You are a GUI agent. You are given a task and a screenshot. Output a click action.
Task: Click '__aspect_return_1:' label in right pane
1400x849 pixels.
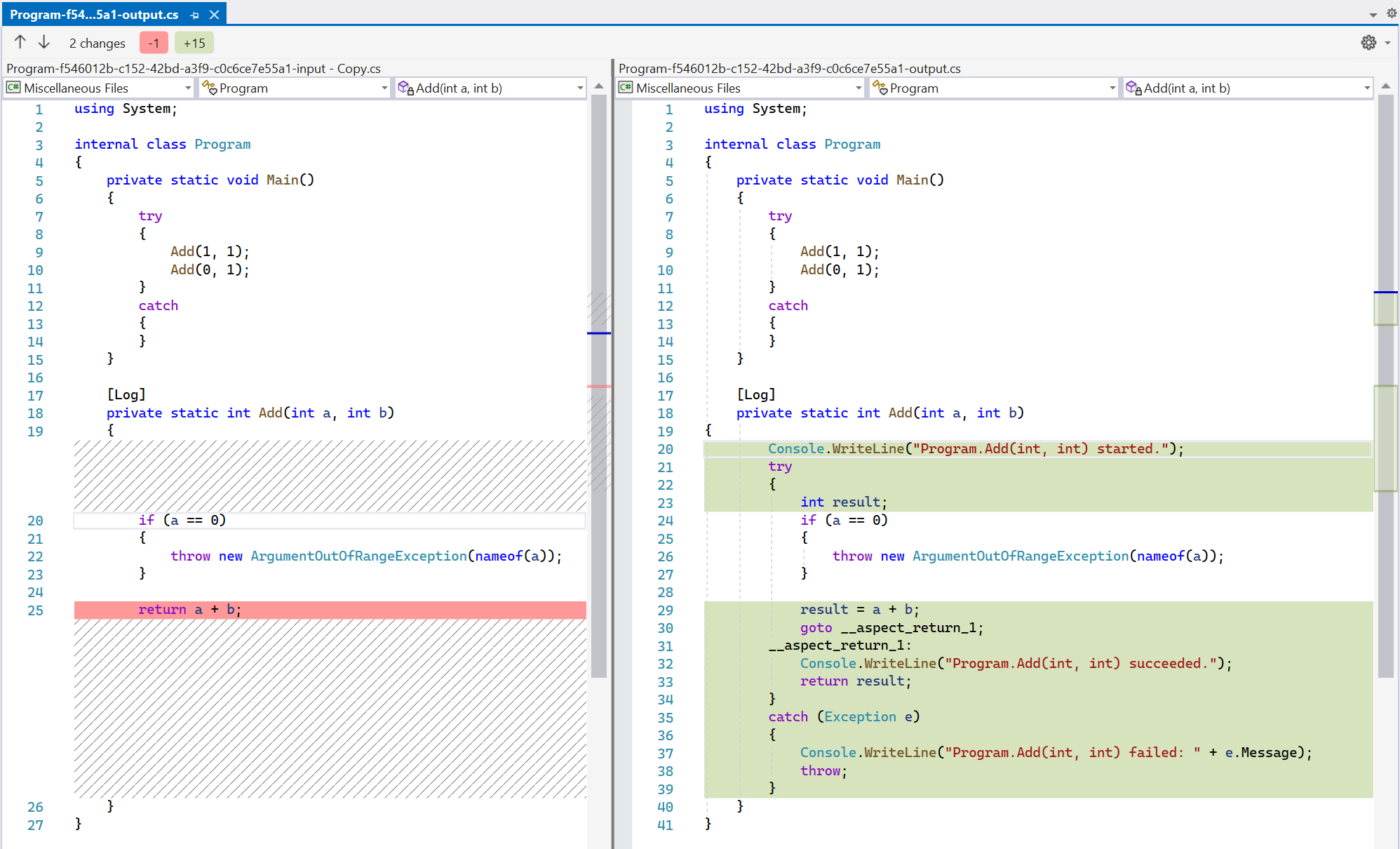[x=840, y=646]
